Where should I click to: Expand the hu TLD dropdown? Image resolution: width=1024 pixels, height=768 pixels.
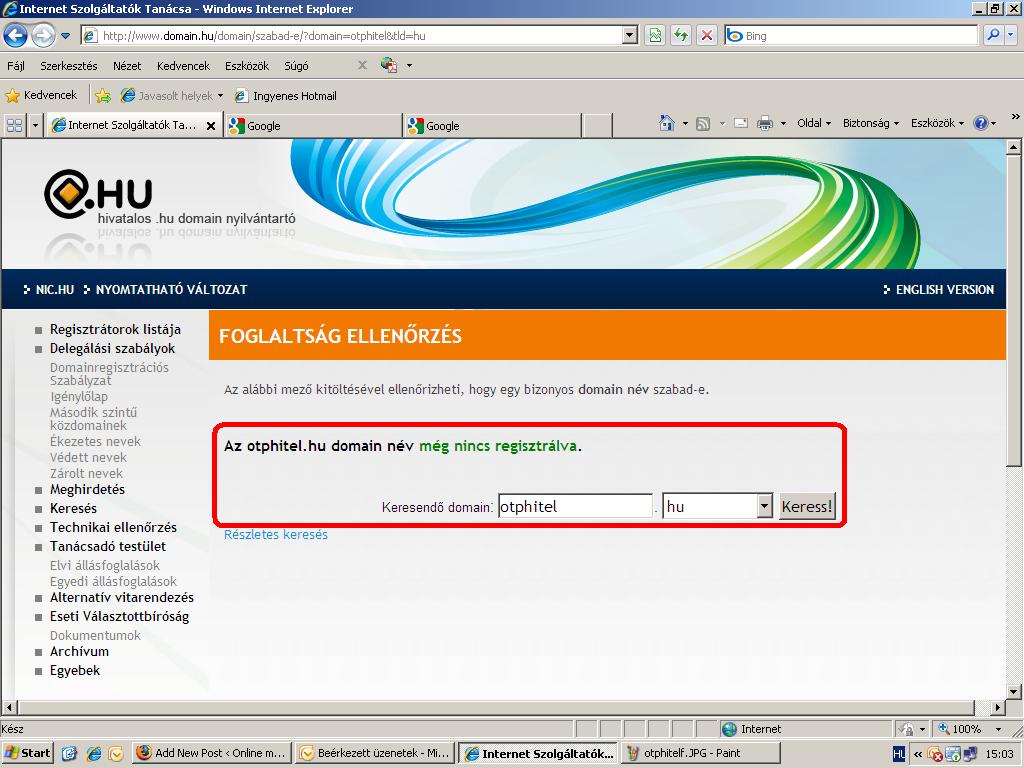pos(765,506)
